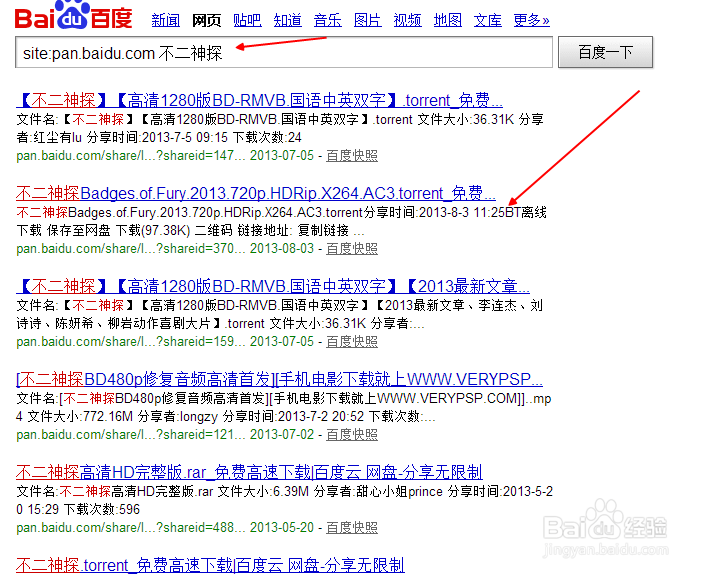Viewport: 708px width, 574px height.
Task: Open result Badges.of.Fury.2013.720p.HDRip torrent
Action: [x=256, y=193]
